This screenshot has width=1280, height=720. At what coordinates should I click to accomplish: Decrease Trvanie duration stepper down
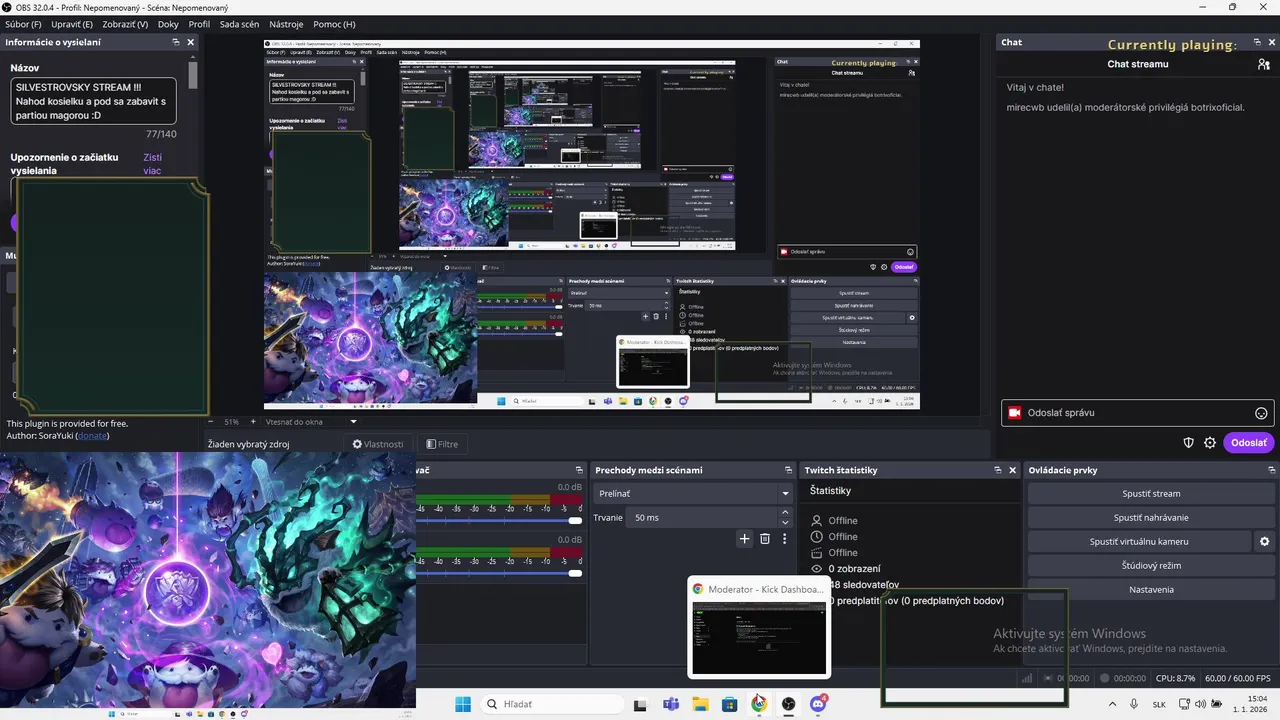point(786,523)
